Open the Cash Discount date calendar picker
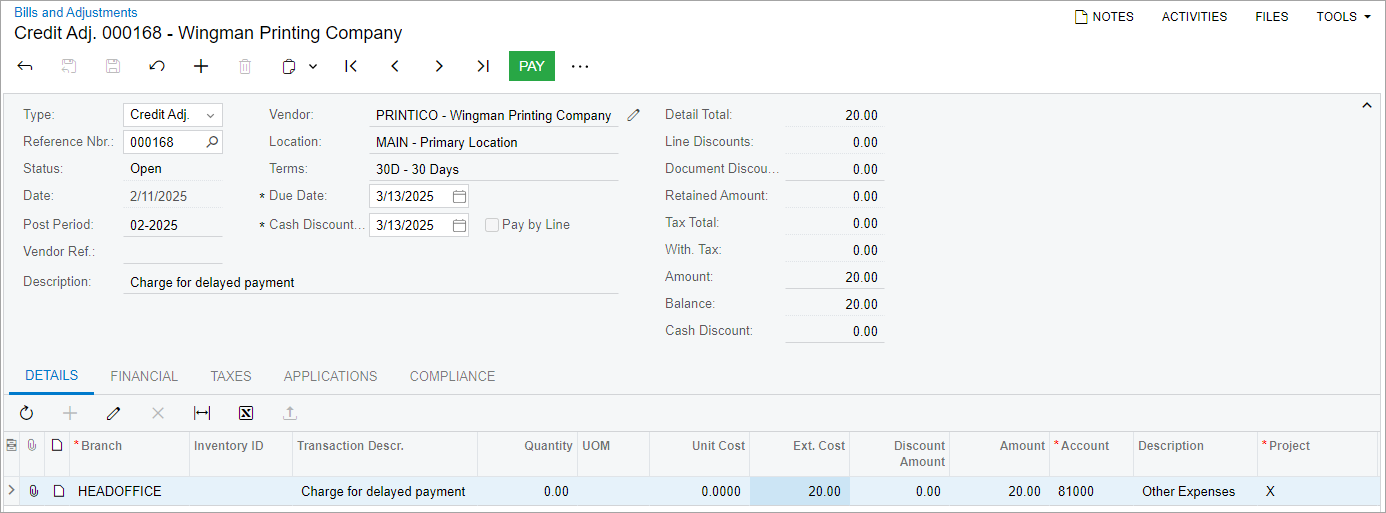Image resolution: width=1386 pixels, height=513 pixels. [459, 225]
